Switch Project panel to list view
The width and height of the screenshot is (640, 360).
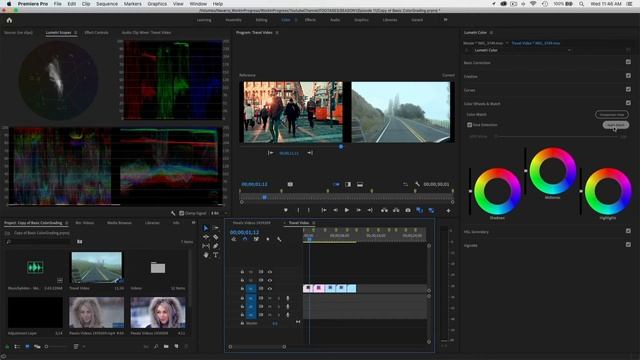(17, 347)
